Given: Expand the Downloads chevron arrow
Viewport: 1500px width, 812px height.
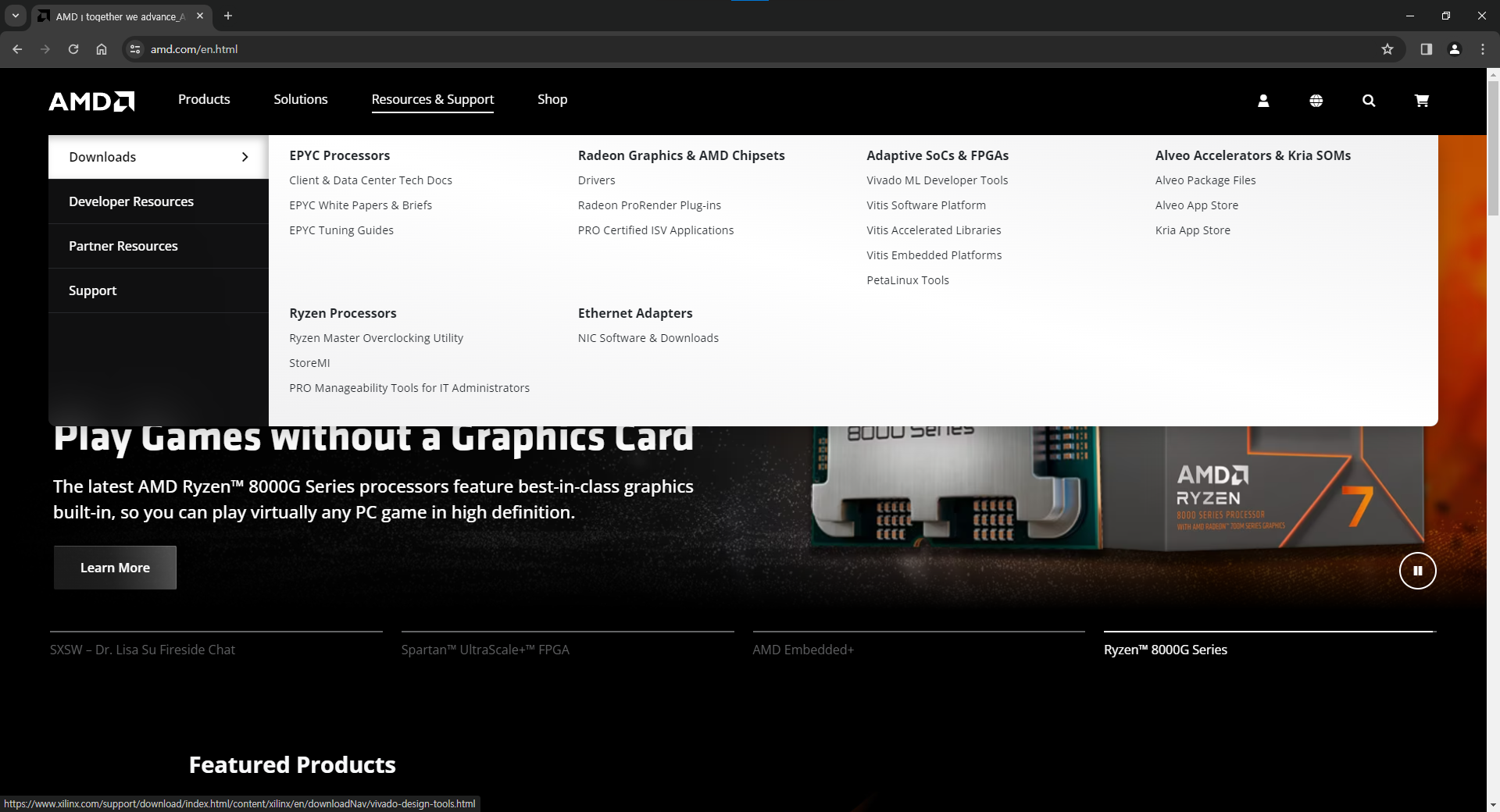Looking at the screenshot, I should (x=245, y=157).
